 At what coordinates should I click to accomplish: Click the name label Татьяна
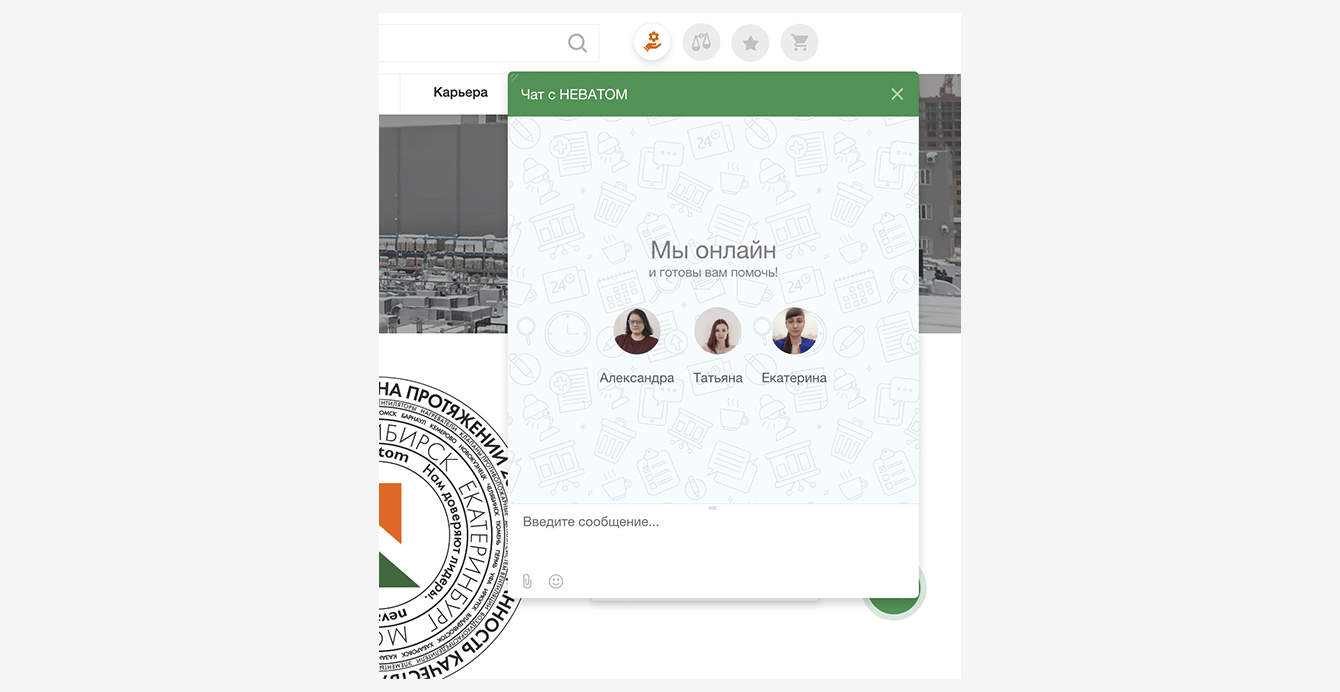718,378
